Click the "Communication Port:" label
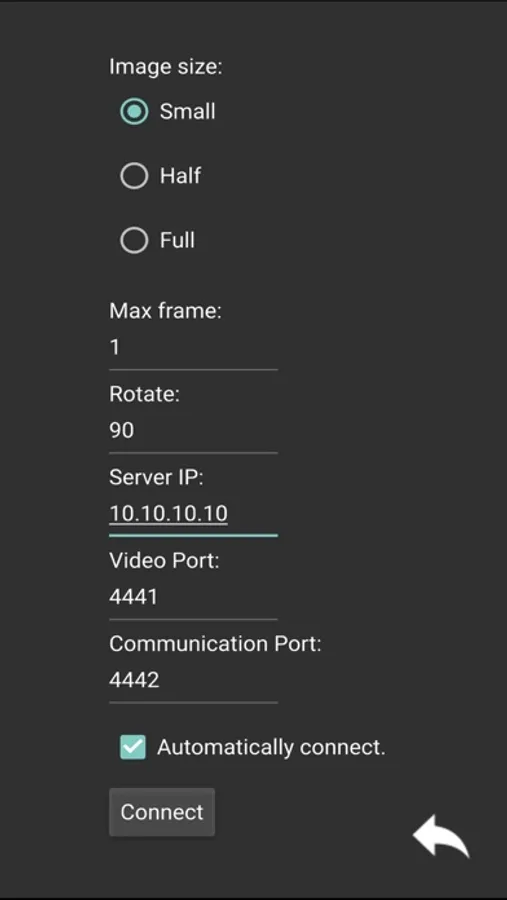The image size is (507, 900). coord(215,644)
